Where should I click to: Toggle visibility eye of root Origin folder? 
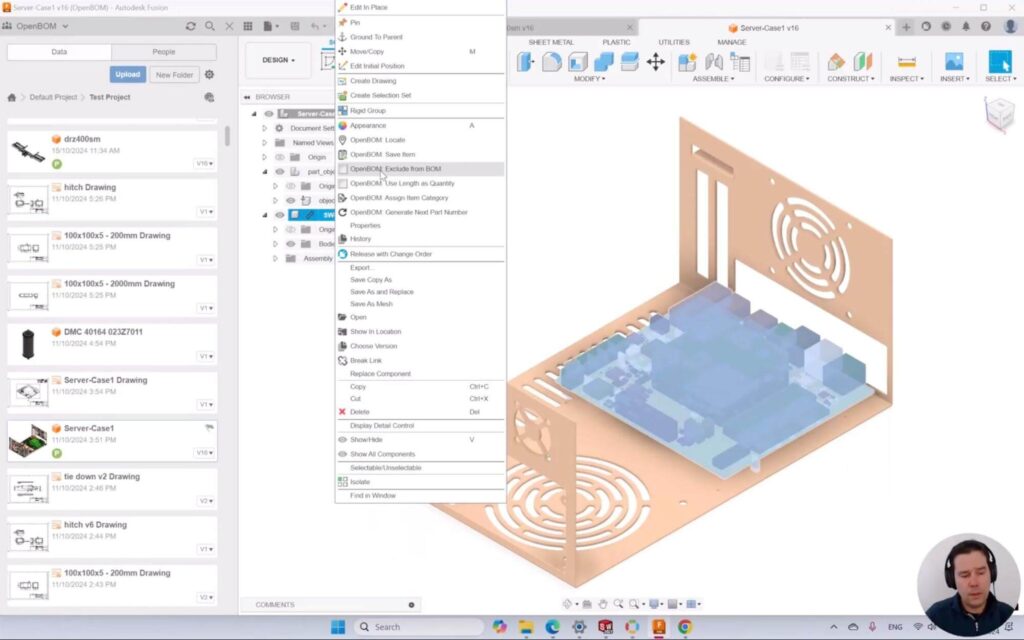[280, 157]
